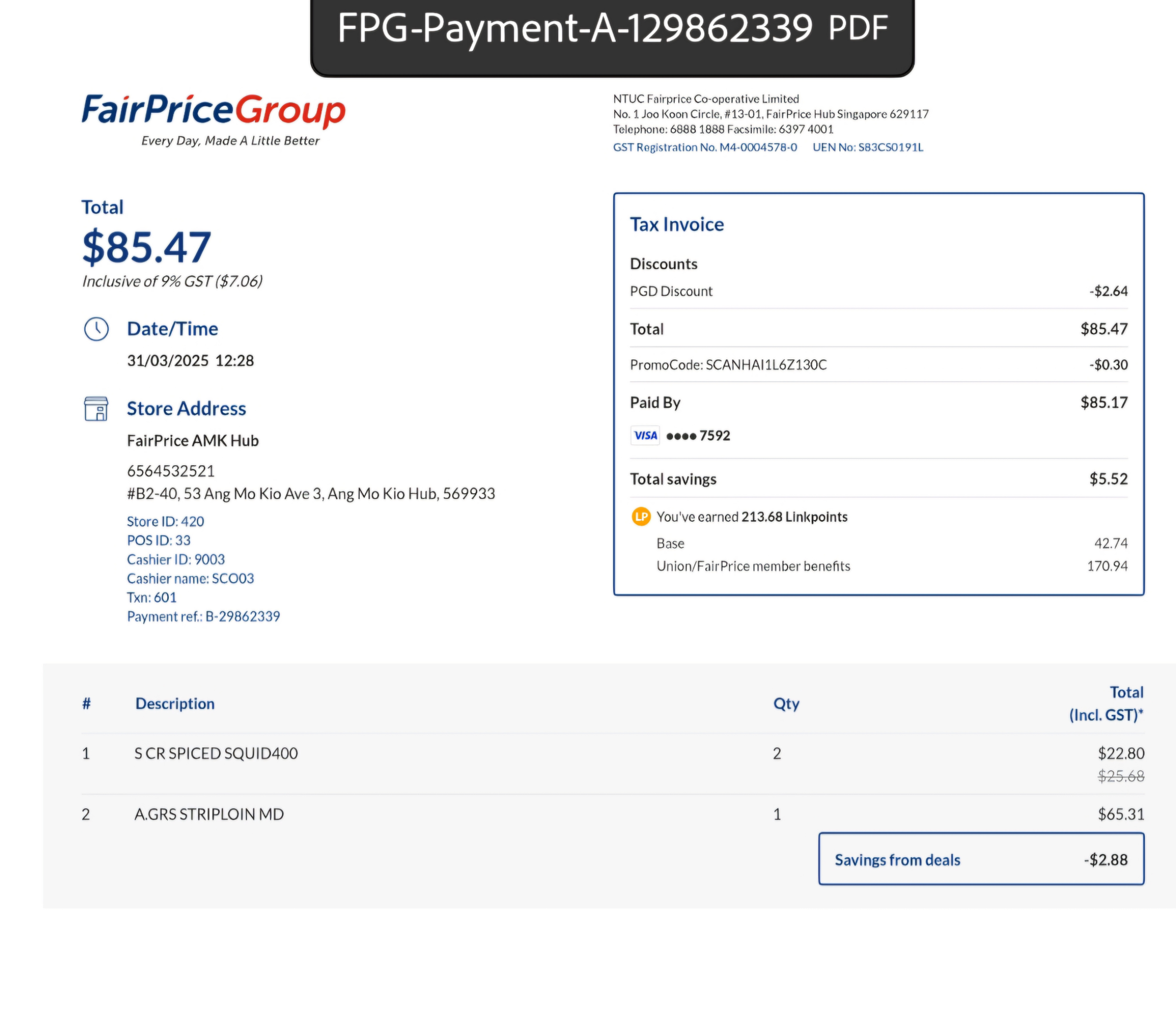1176x1018 pixels.
Task: Click the Tax Invoice Total $85.47 value
Action: pyautogui.click(x=1104, y=329)
